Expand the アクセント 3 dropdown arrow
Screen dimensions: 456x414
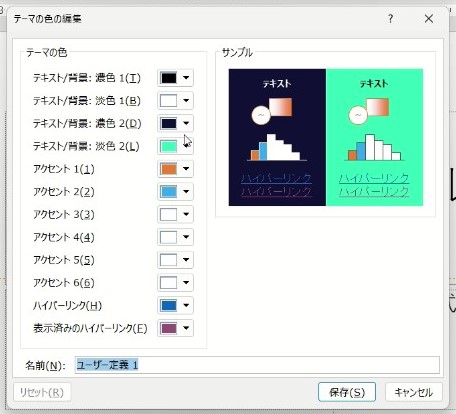pyautogui.click(x=186, y=214)
